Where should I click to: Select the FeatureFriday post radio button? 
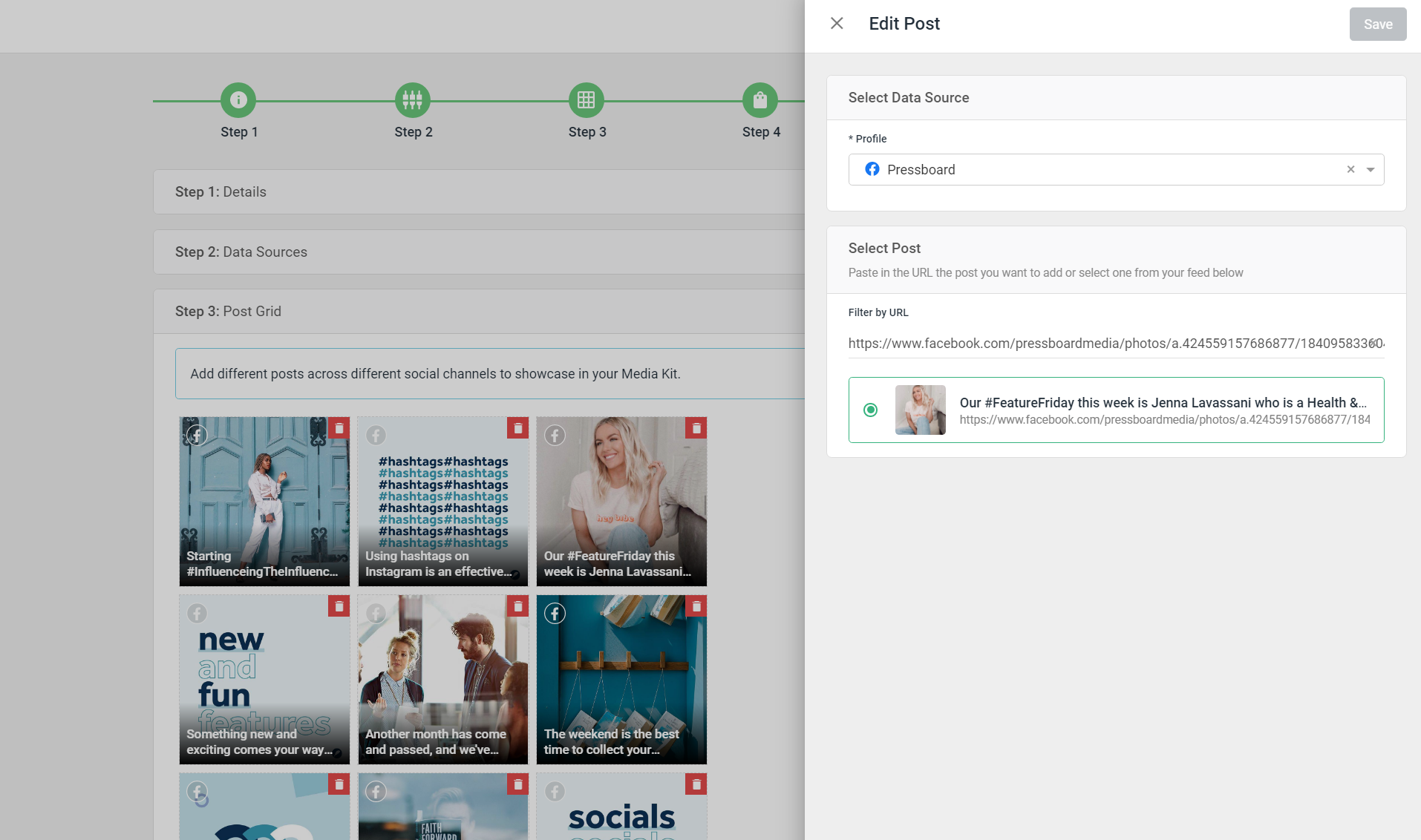tap(870, 410)
